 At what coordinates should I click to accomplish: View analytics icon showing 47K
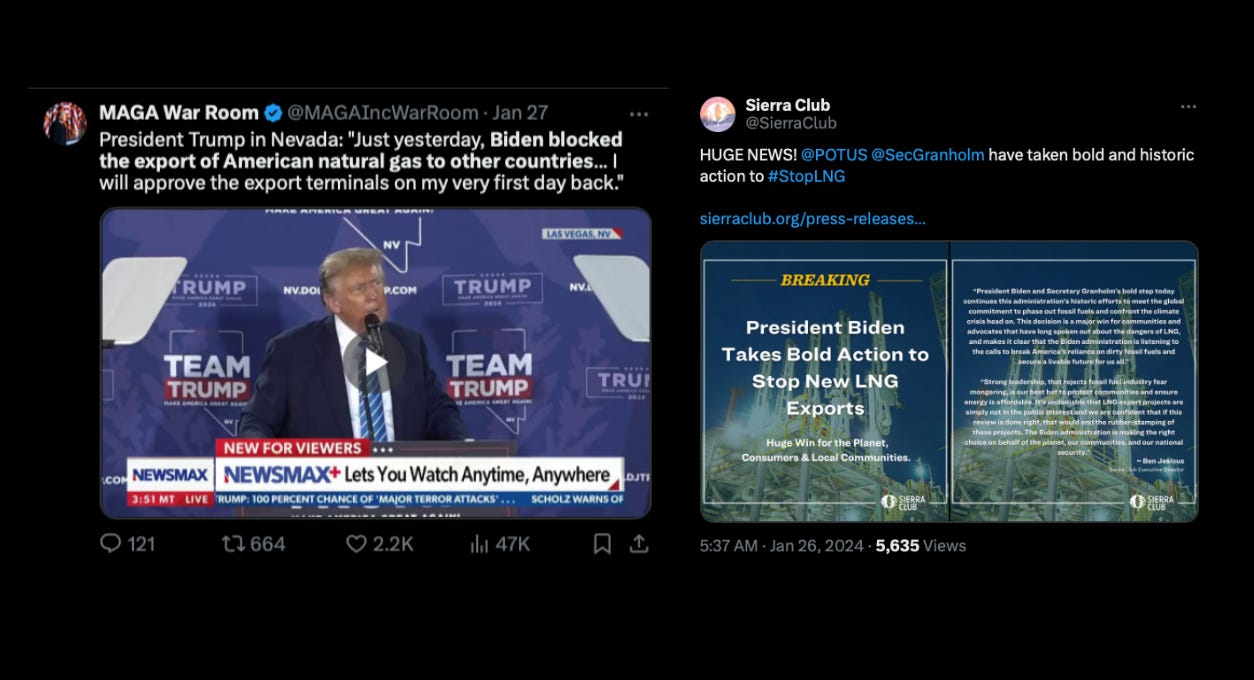point(479,543)
